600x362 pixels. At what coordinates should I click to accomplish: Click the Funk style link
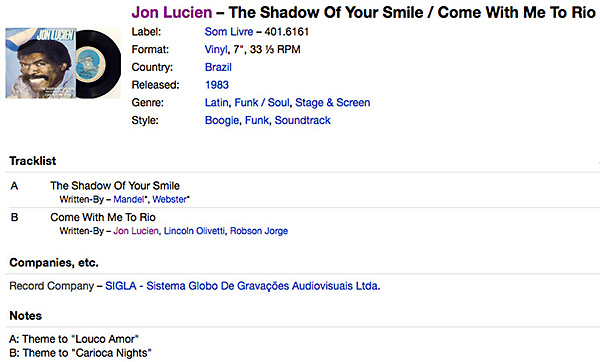[257, 120]
